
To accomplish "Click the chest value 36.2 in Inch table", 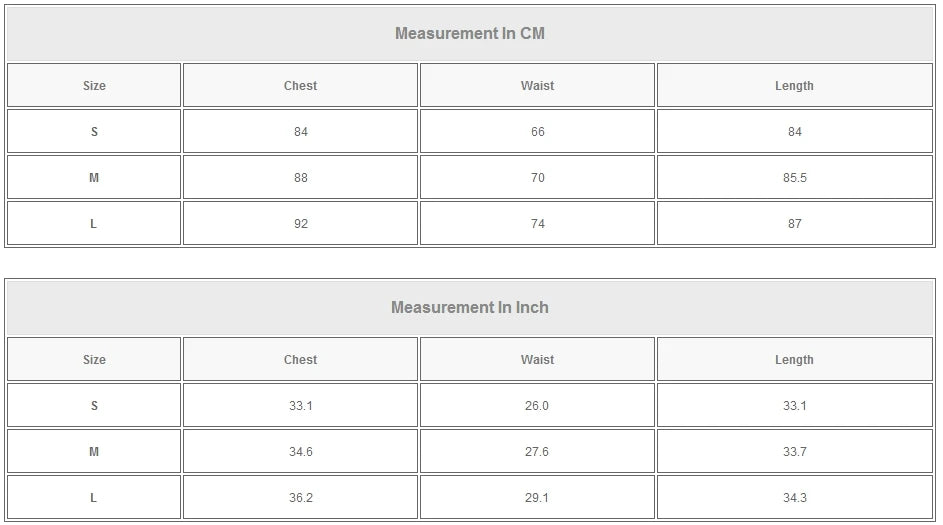I will coord(300,498).
